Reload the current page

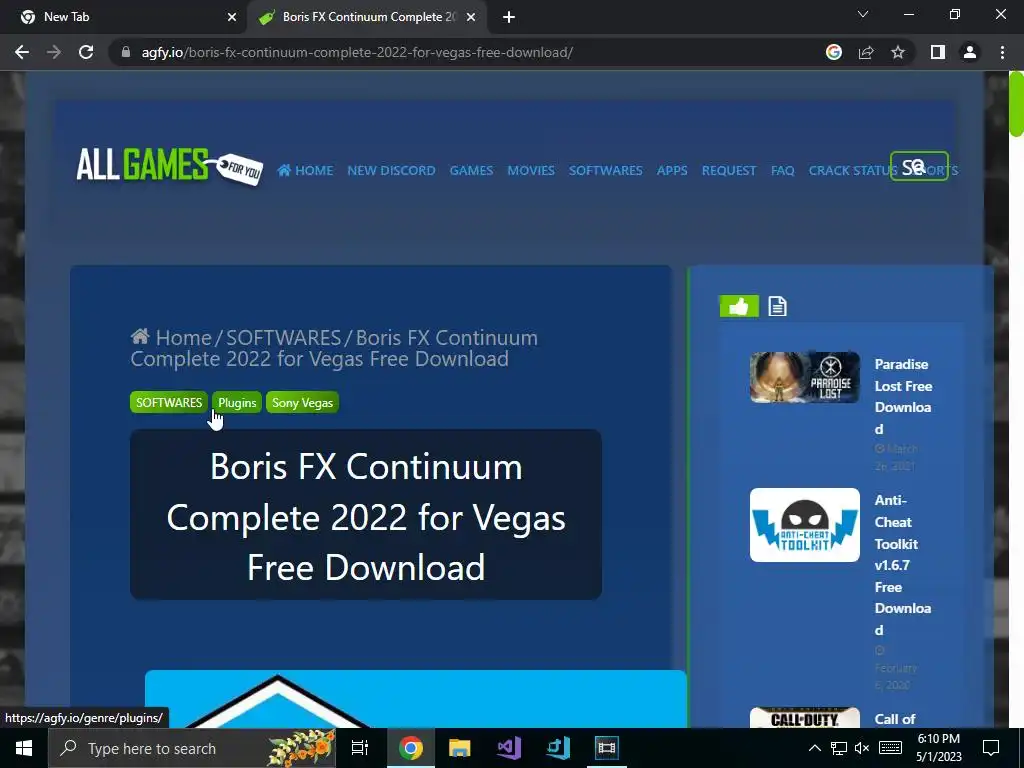point(86,52)
